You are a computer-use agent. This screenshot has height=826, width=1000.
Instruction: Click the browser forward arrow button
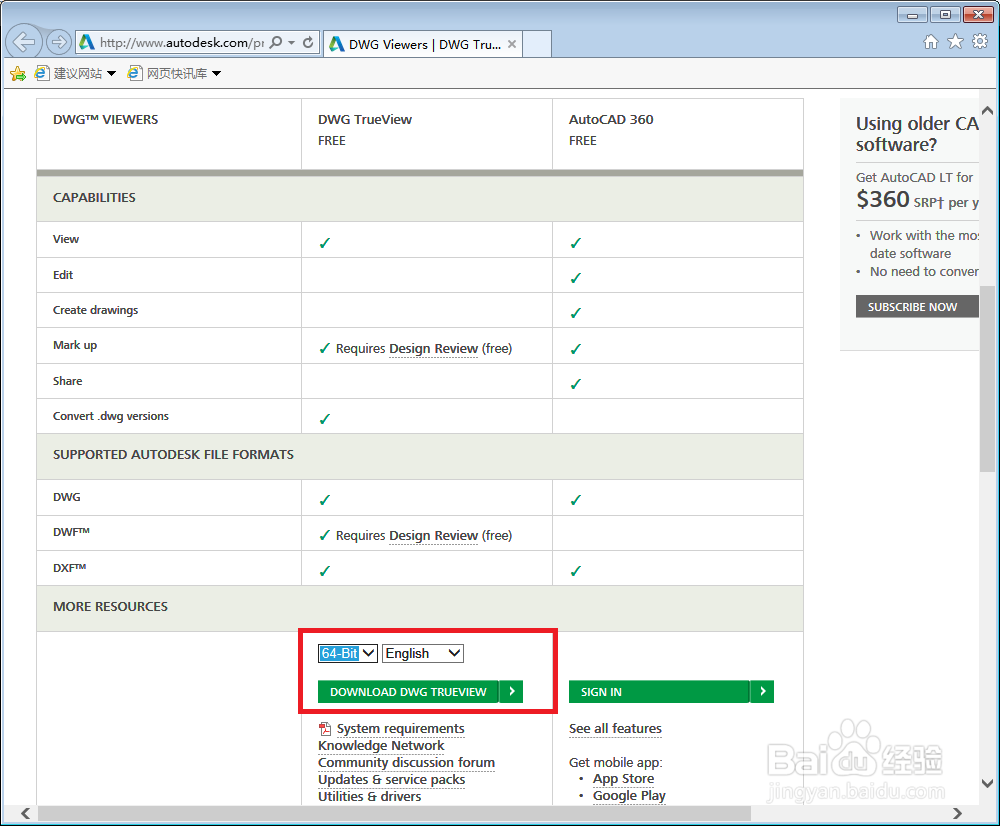[x=59, y=42]
